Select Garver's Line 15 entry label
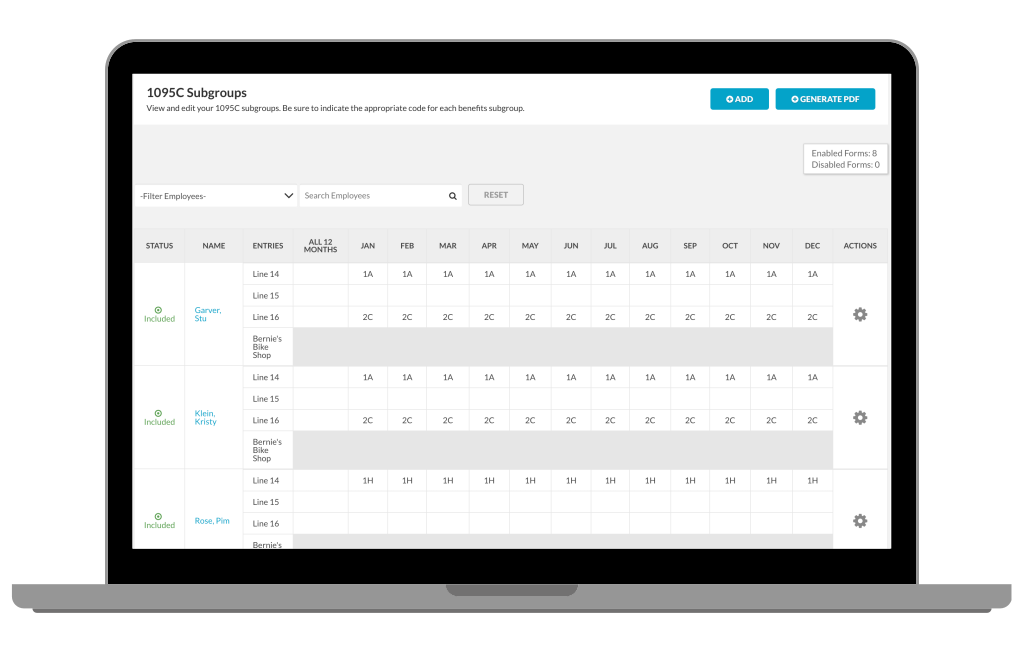 point(266,296)
